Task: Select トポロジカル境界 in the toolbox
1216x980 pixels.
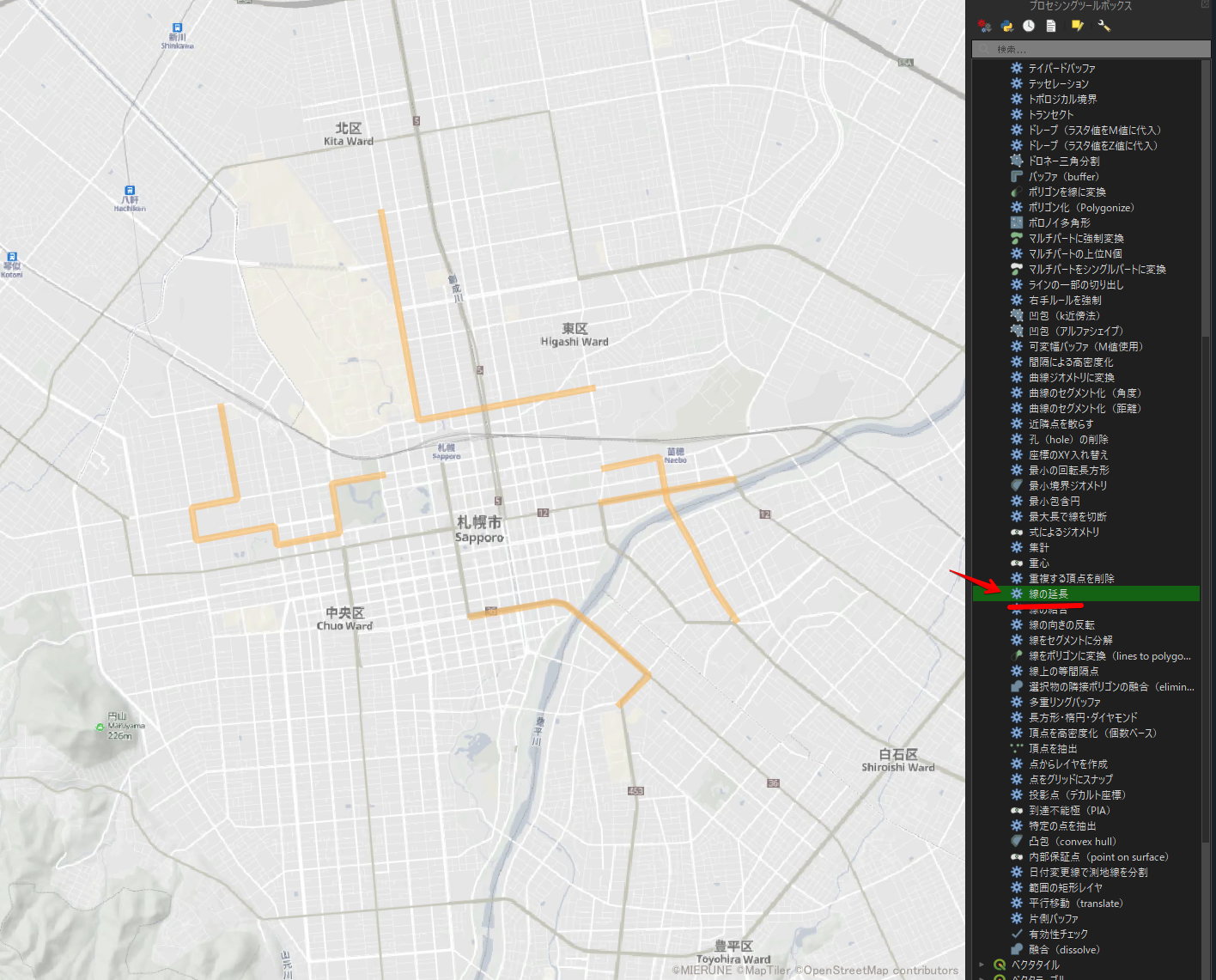Action: click(1063, 100)
